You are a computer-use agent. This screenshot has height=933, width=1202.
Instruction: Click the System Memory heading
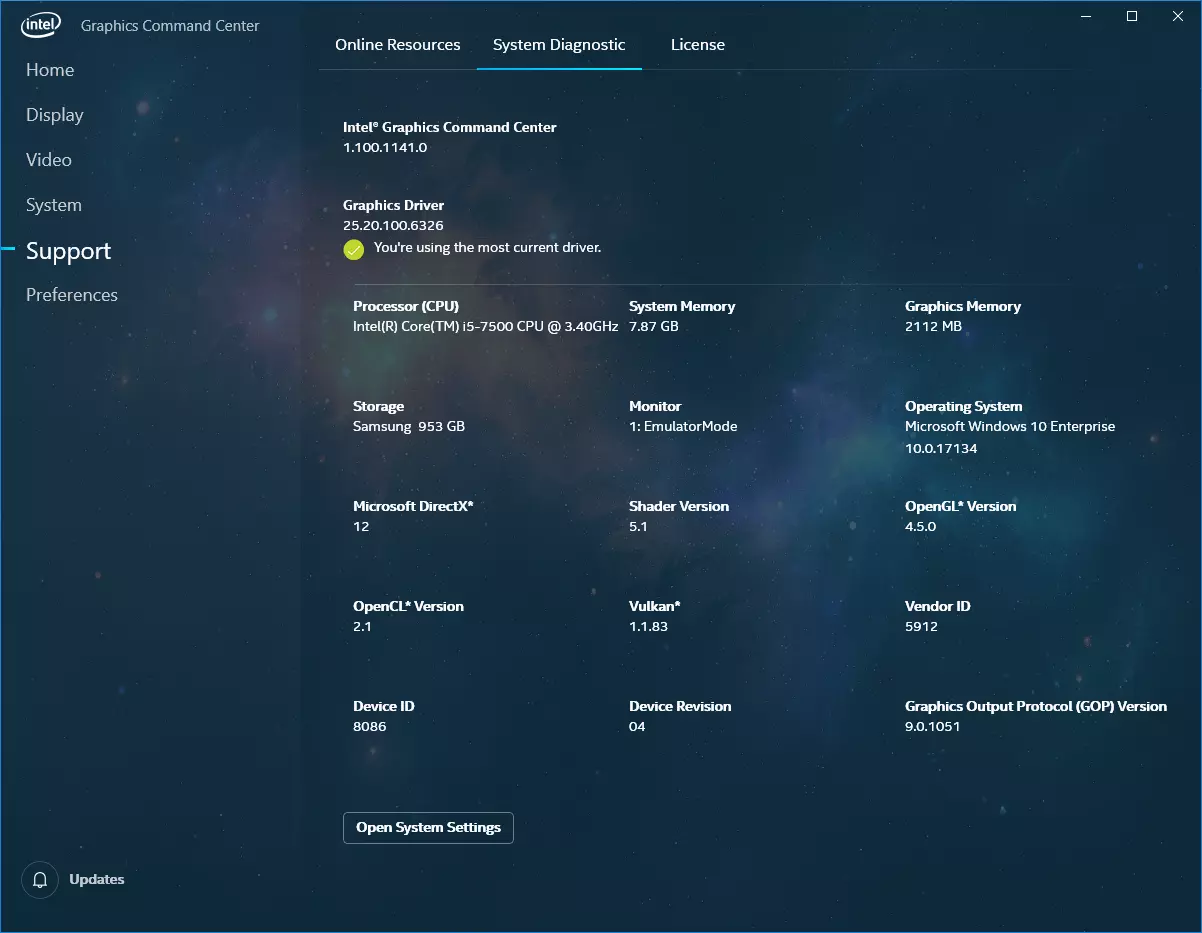click(x=682, y=306)
